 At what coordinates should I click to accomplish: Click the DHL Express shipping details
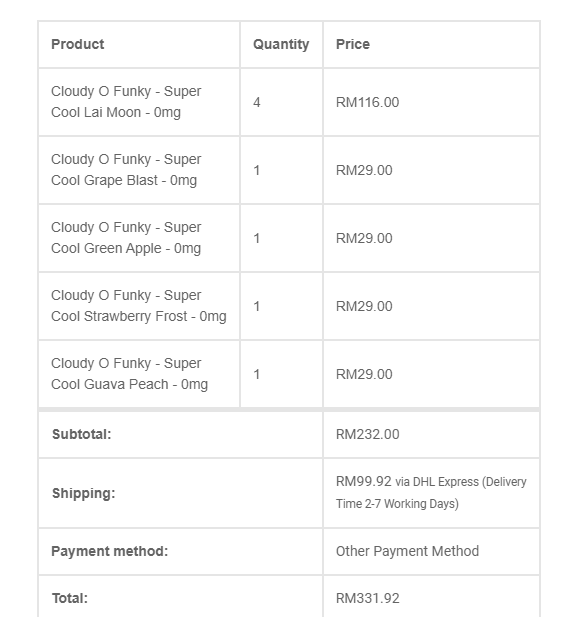point(431,493)
